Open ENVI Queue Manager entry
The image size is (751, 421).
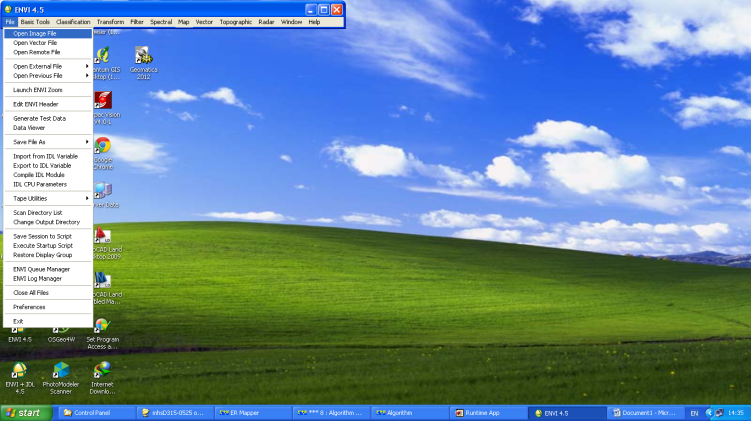48,269
